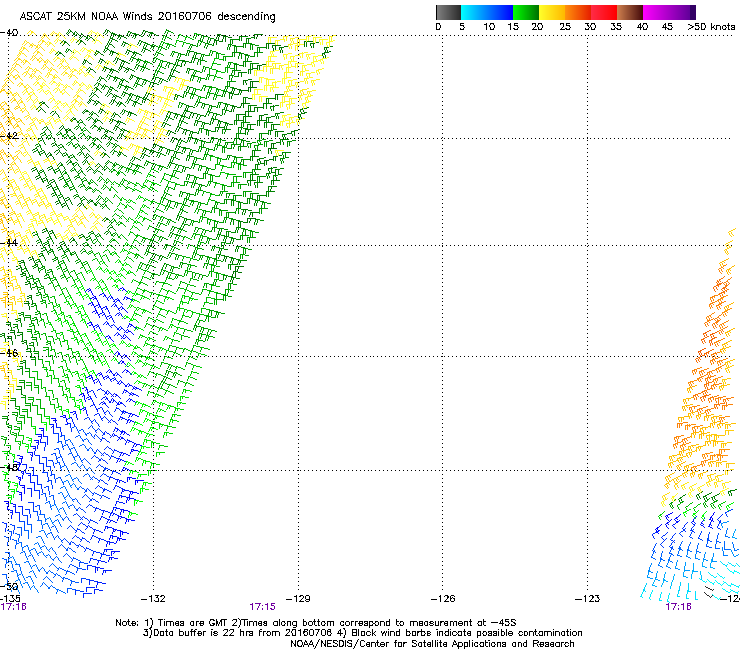
Task: Click the -129 longitude axis label
Action: tap(298, 599)
